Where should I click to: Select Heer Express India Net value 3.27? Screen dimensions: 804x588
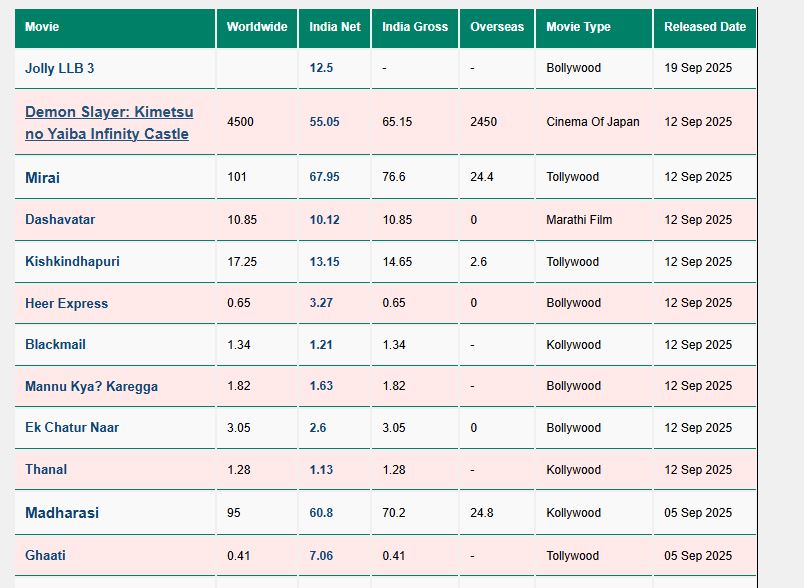click(321, 303)
